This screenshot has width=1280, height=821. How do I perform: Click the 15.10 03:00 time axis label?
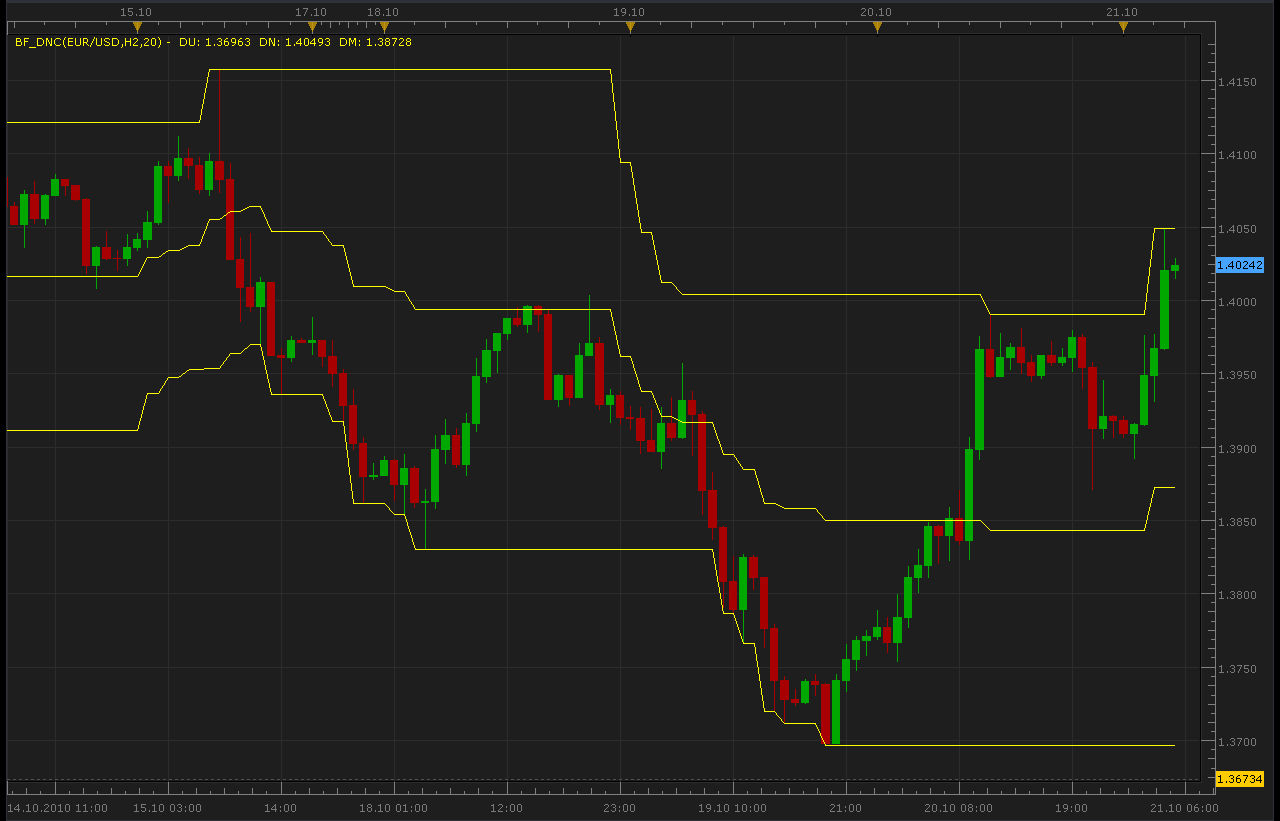point(168,808)
